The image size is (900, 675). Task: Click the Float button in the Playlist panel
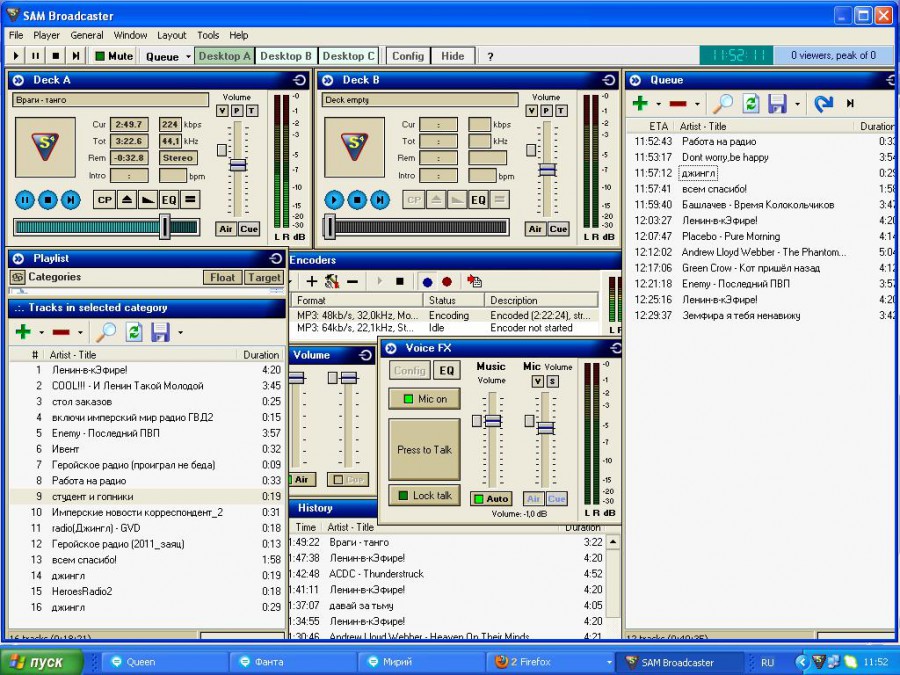[x=222, y=277]
